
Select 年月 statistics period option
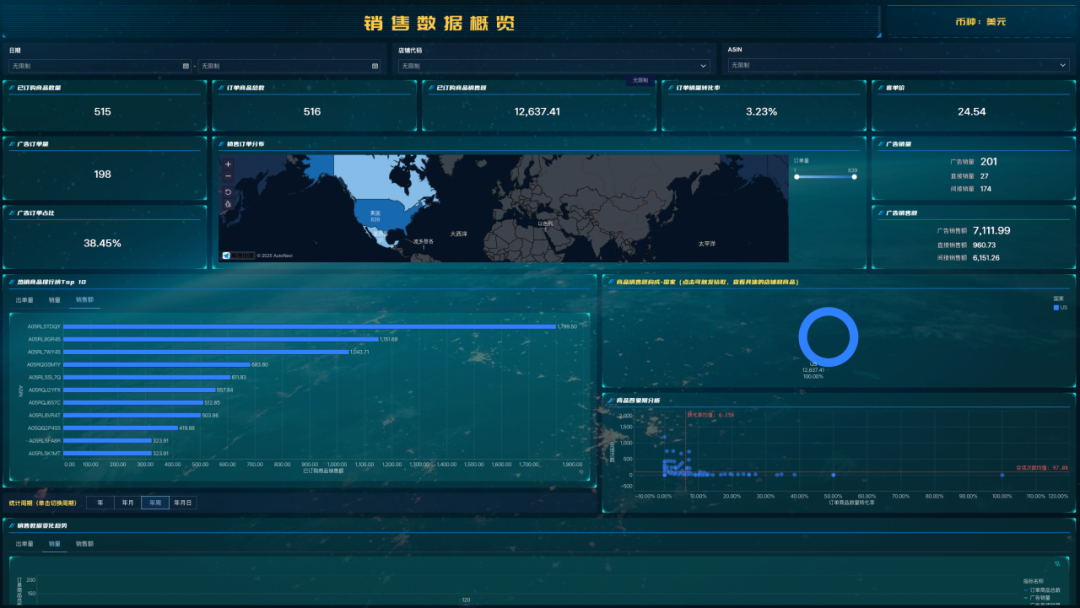[127, 503]
